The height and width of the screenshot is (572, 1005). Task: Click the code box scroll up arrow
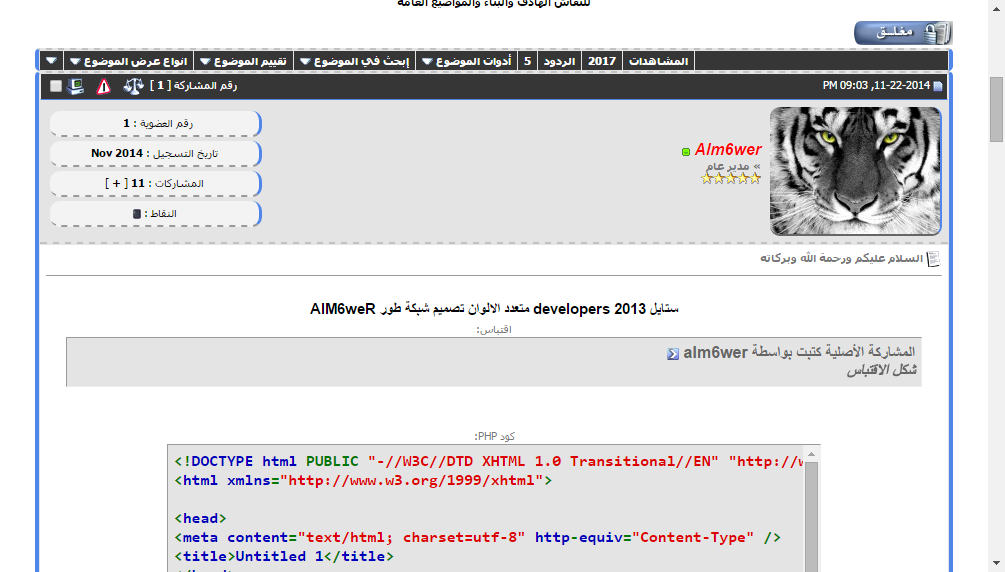811,454
